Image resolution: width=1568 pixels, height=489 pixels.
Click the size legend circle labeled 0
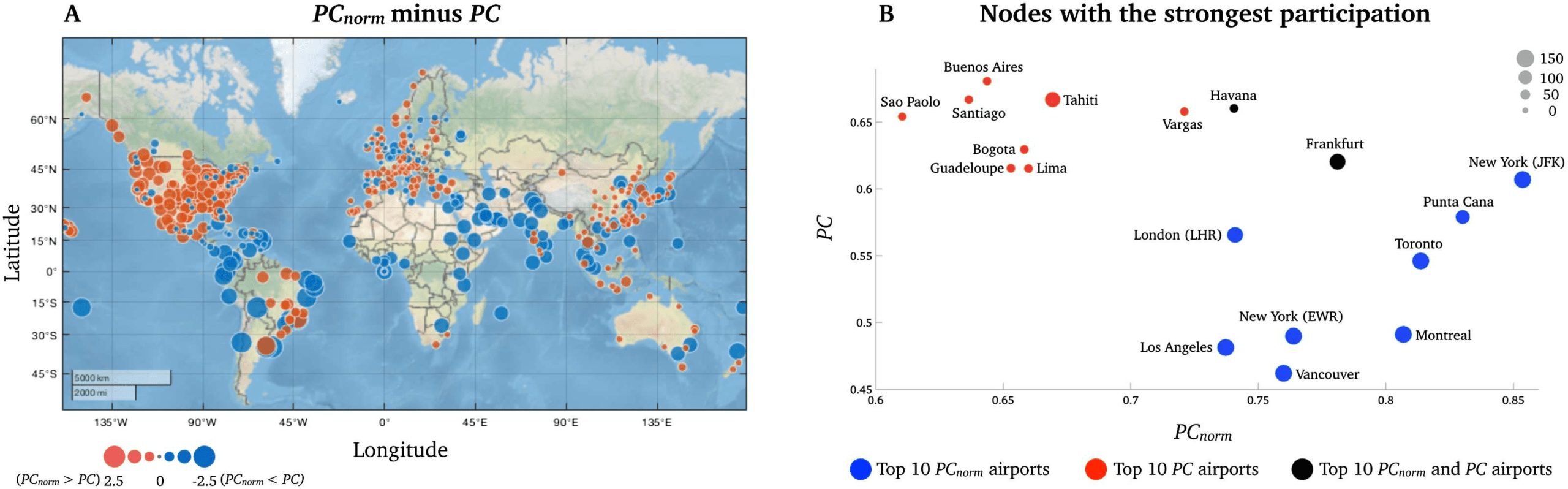coord(1525,110)
